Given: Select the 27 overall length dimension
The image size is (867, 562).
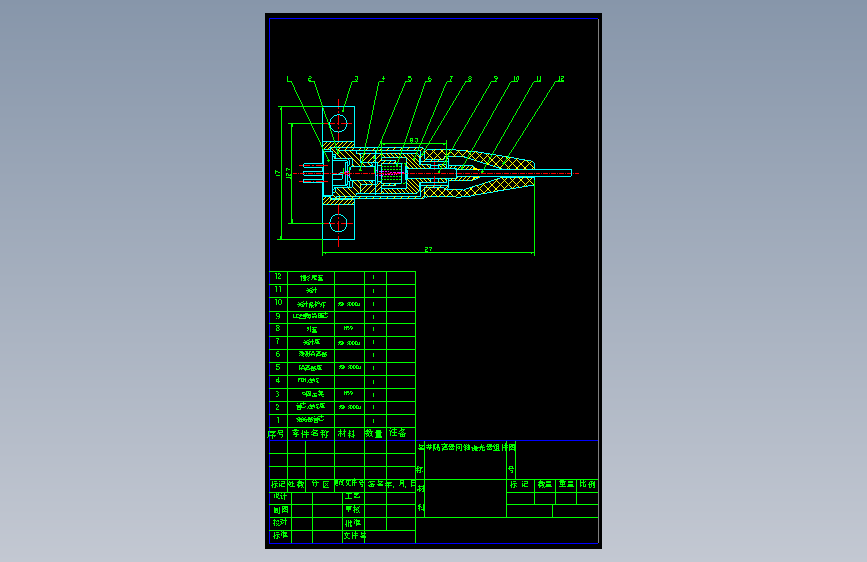Looking at the screenshot, I should point(429,249).
